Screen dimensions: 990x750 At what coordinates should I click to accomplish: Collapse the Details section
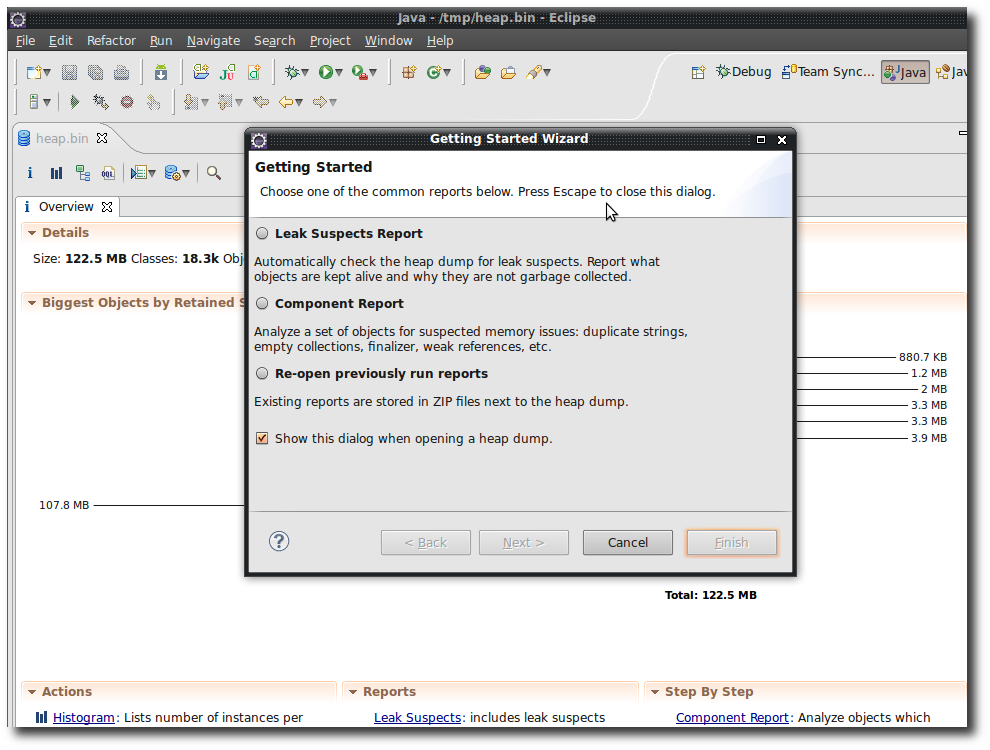tap(32, 233)
